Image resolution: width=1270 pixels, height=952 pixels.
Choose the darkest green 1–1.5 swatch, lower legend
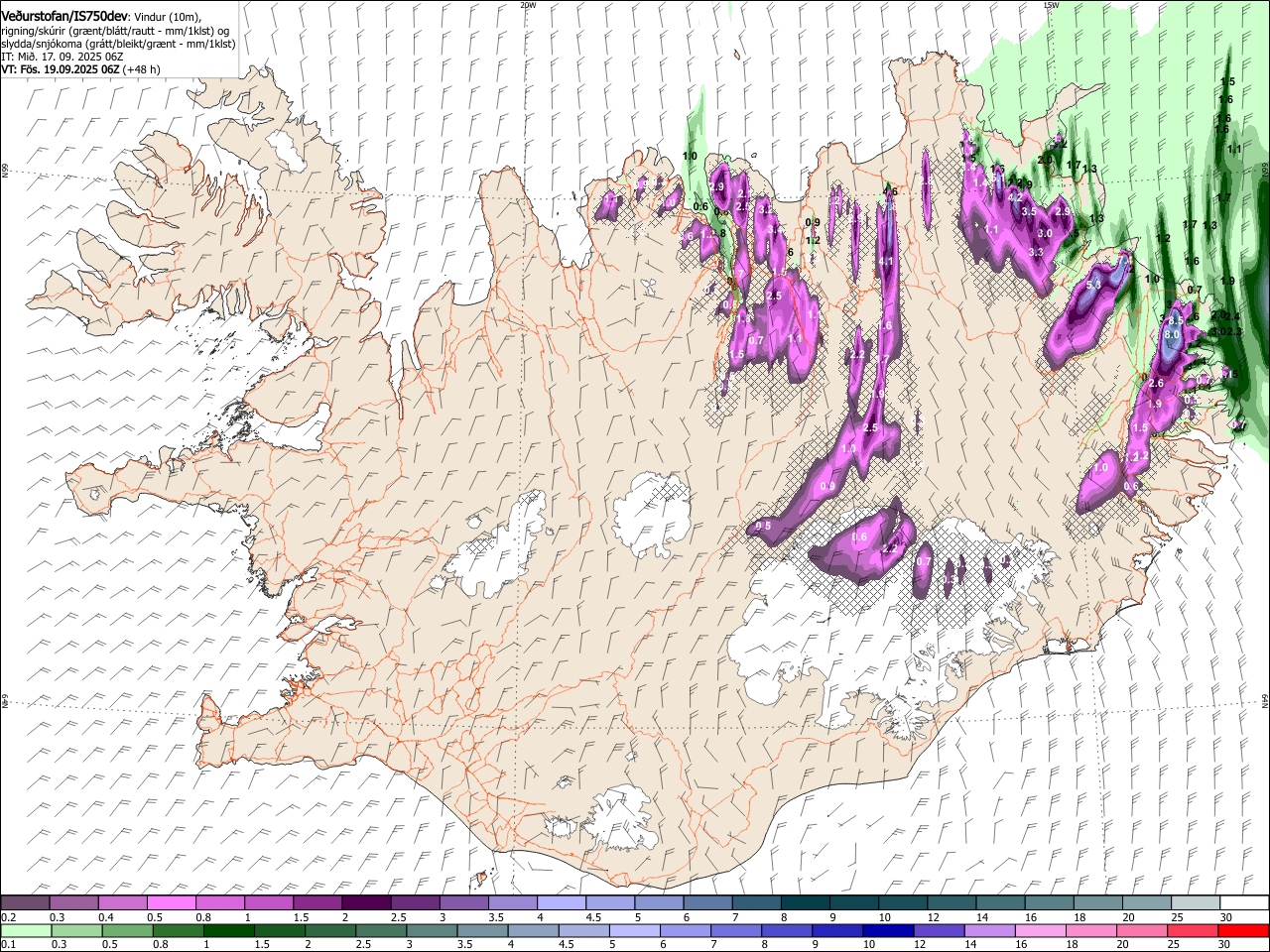tap(228, 930)
